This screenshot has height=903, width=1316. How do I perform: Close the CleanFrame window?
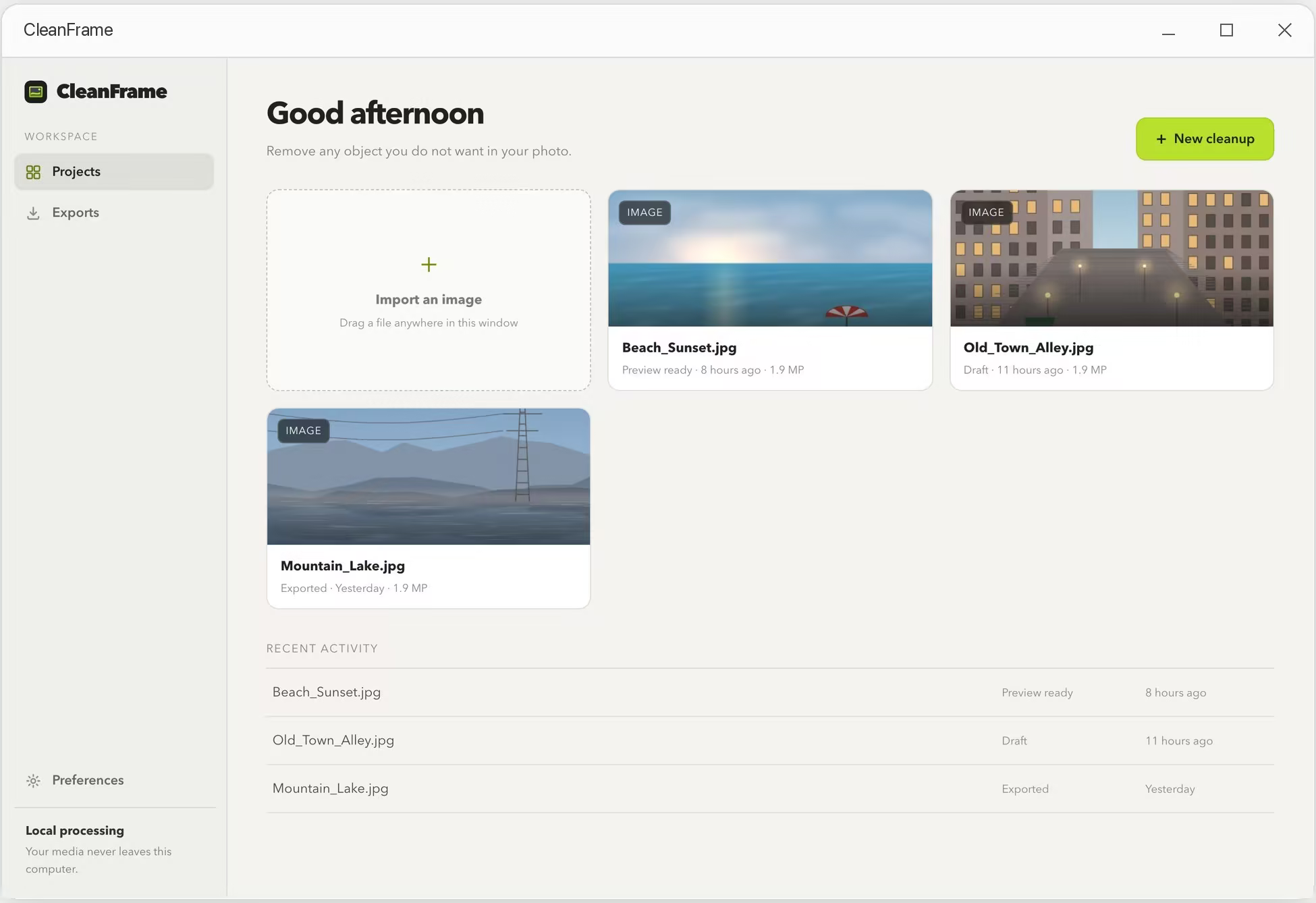pyautogui.click(x=1284, y=30)
